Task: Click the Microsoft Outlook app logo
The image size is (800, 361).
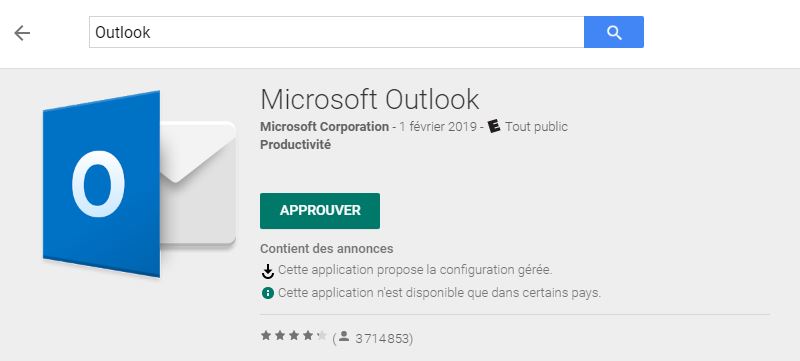Action: pos(139,184)
